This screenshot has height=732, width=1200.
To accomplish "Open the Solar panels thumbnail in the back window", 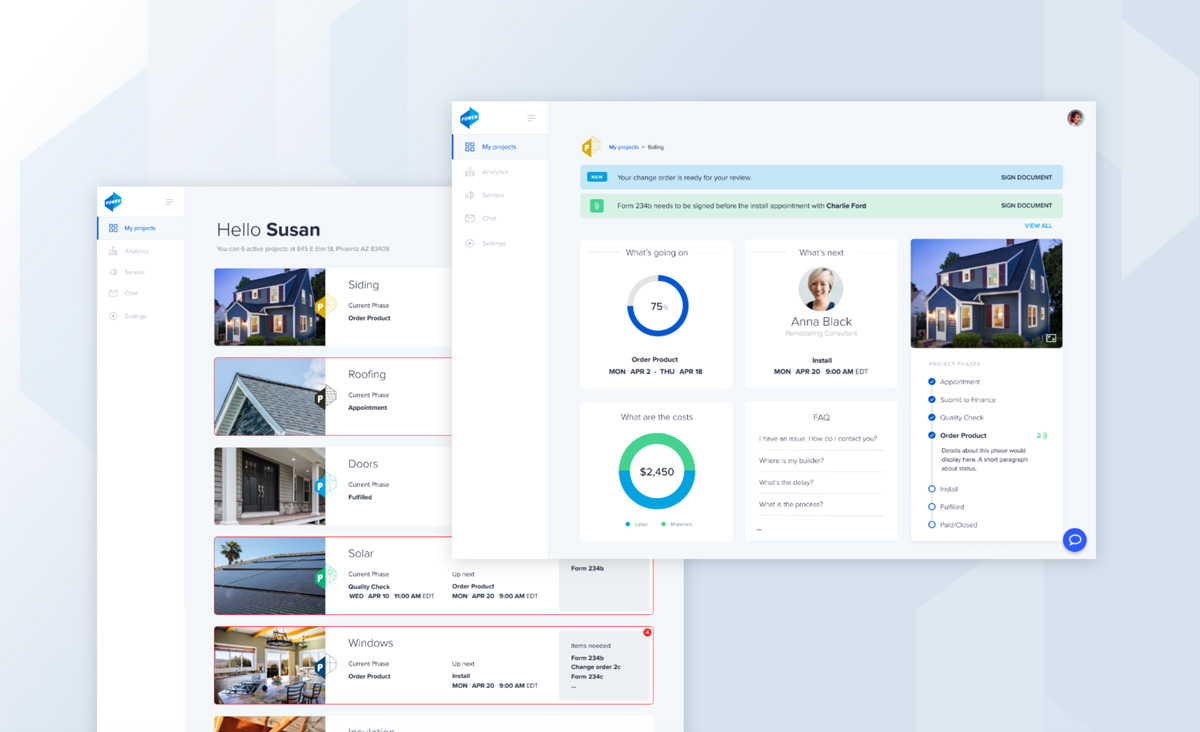I will click(269, 576).
